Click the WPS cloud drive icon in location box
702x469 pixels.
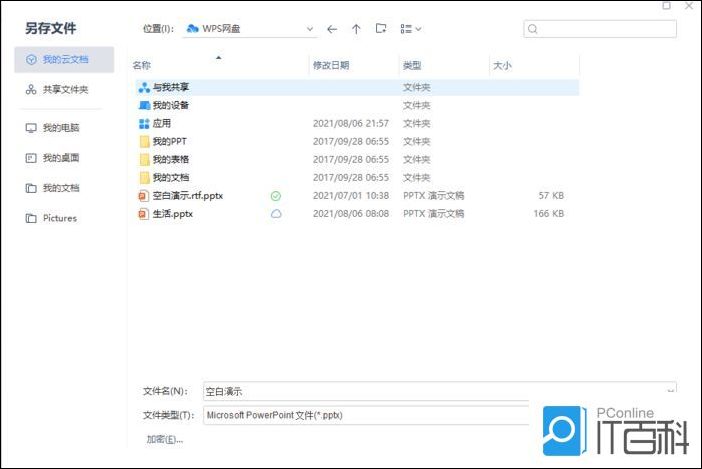[193, 29]
